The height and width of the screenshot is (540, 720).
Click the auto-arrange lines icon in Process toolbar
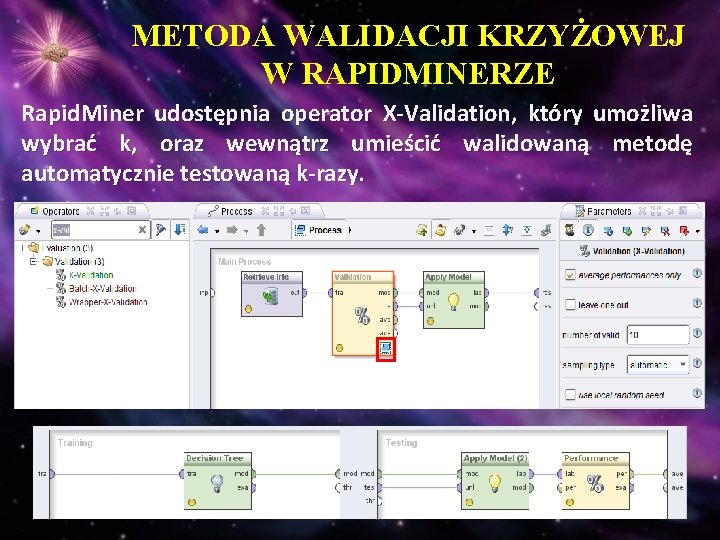pos(489,230)
